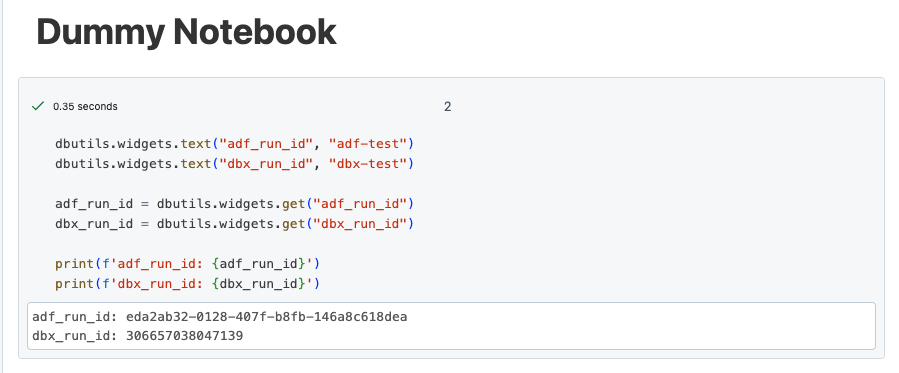899x373 pixels.
Task: Click the Dummy Notebook heading
Action: coord(186,32)
